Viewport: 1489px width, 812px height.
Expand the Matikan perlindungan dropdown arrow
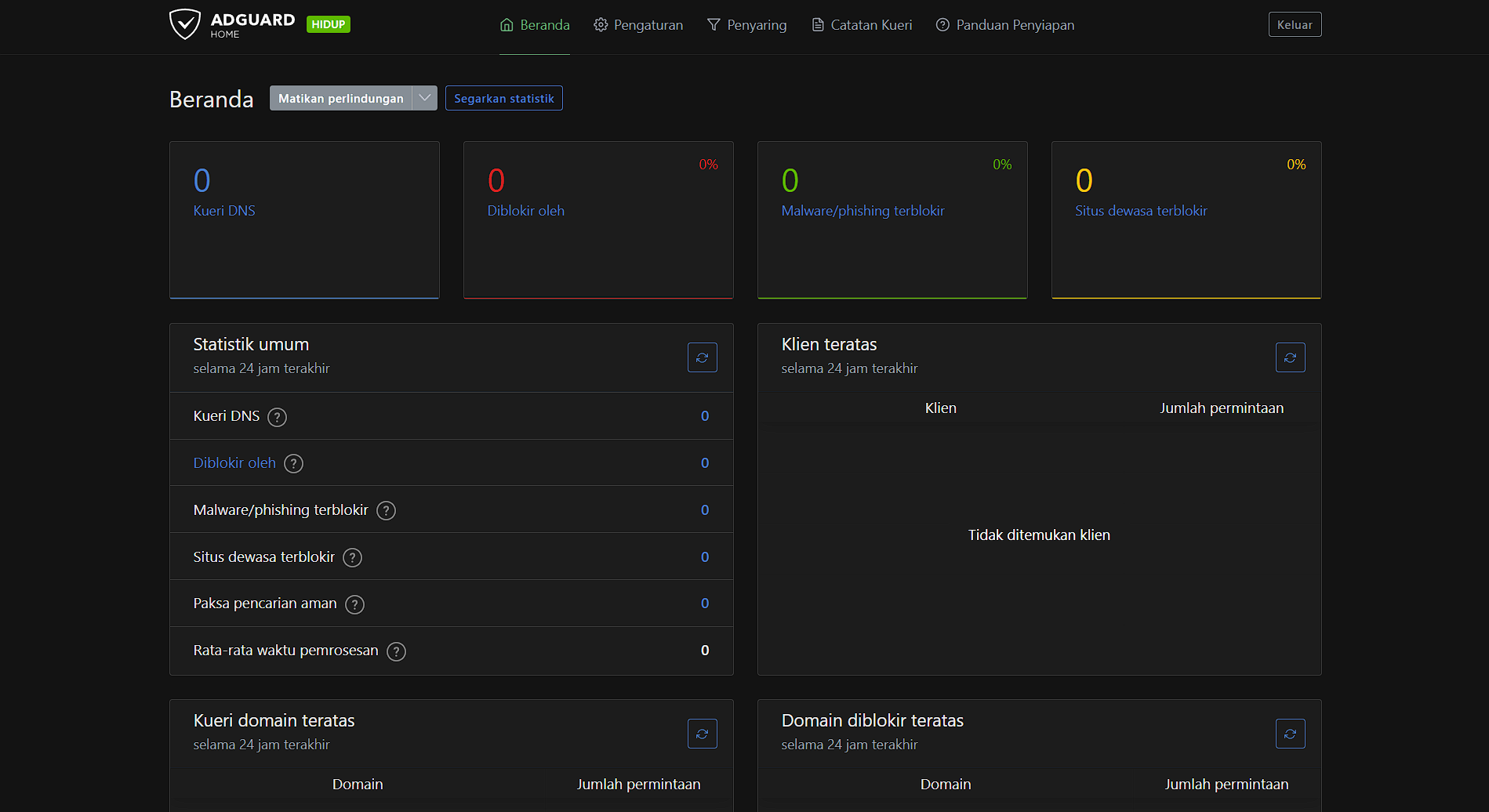click(x=424, y=99)
